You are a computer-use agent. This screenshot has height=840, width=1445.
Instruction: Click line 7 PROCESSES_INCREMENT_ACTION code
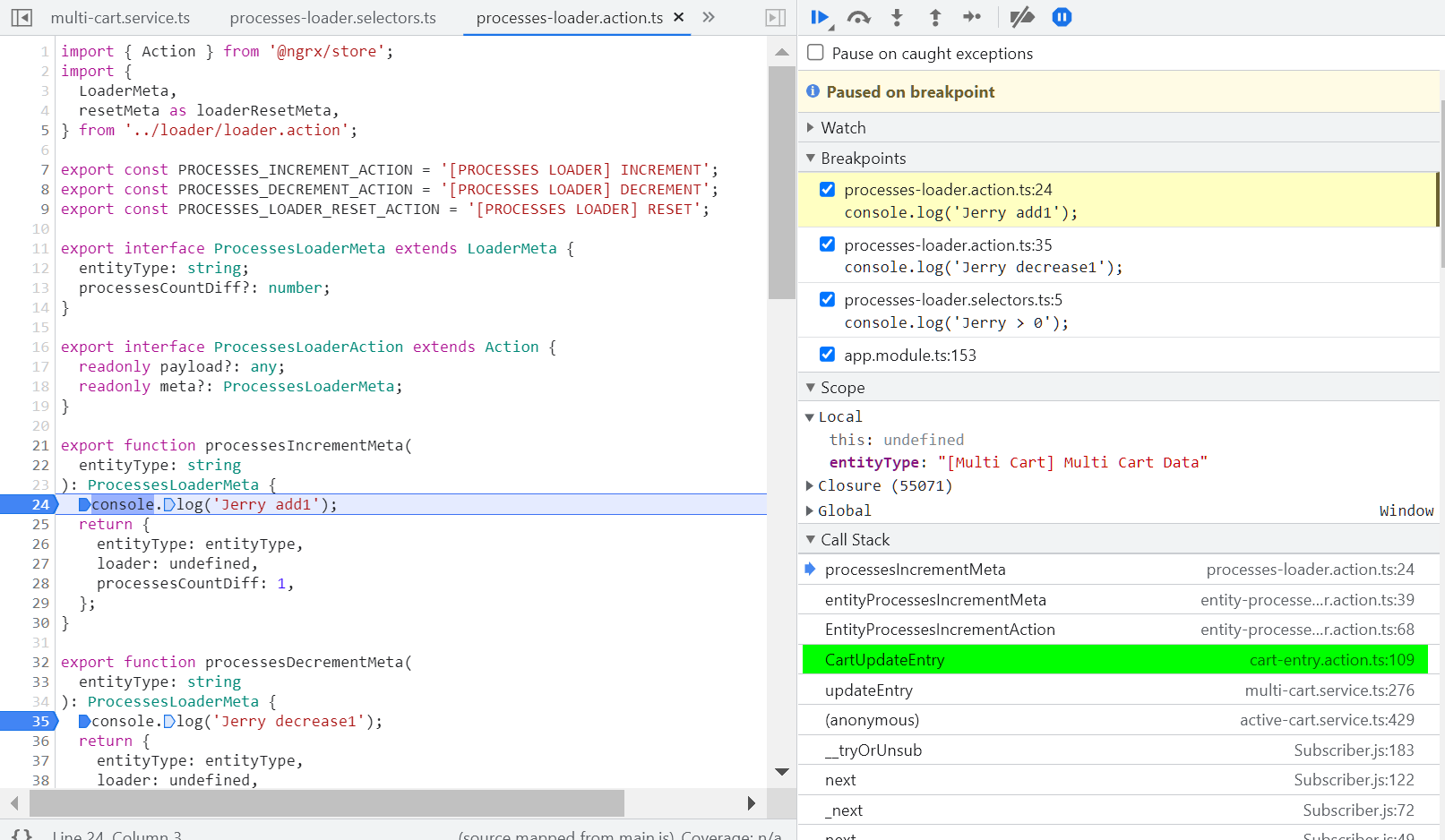pos(296,169)
